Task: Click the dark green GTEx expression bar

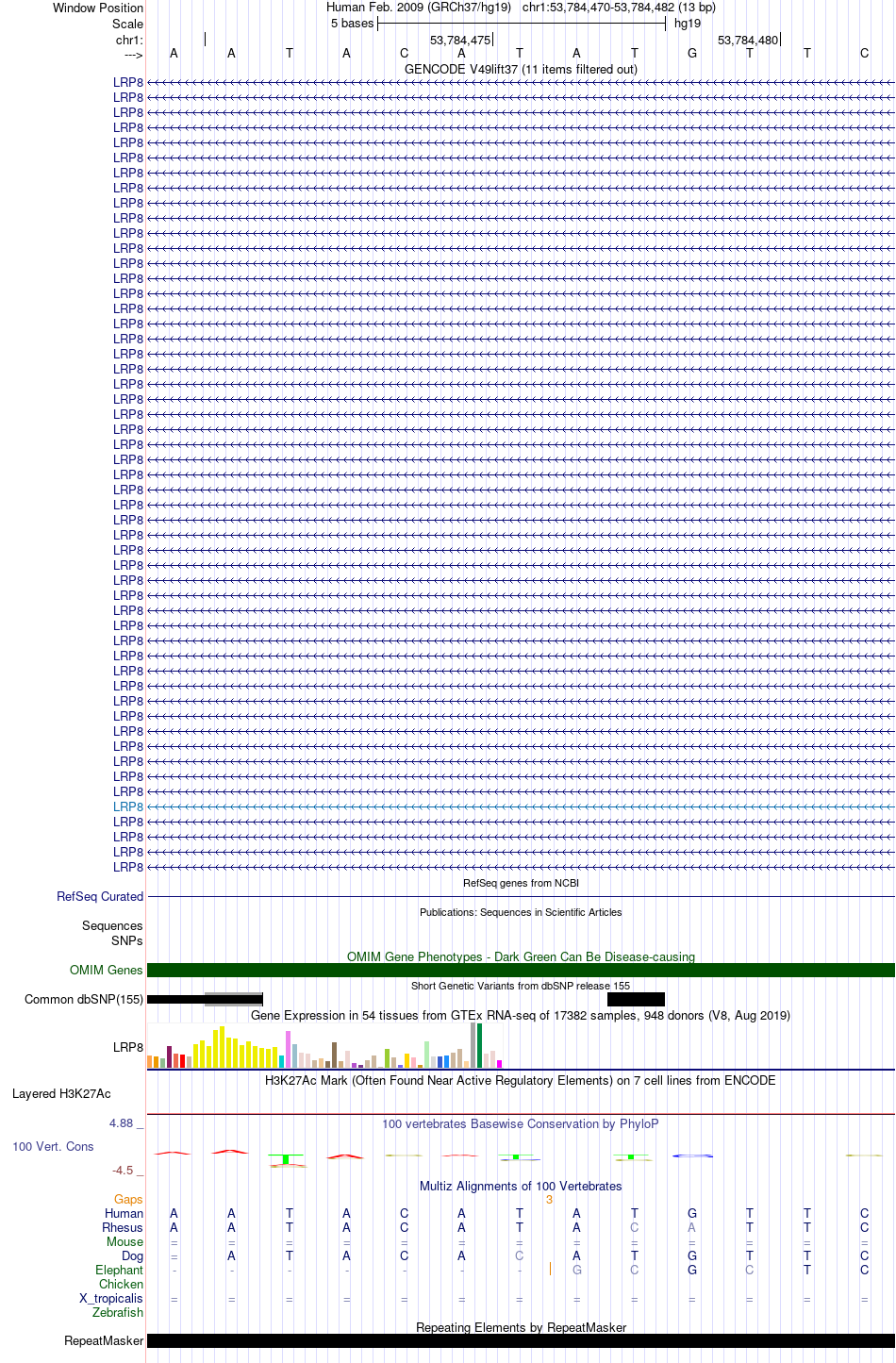Action: tap(480, 1045)
